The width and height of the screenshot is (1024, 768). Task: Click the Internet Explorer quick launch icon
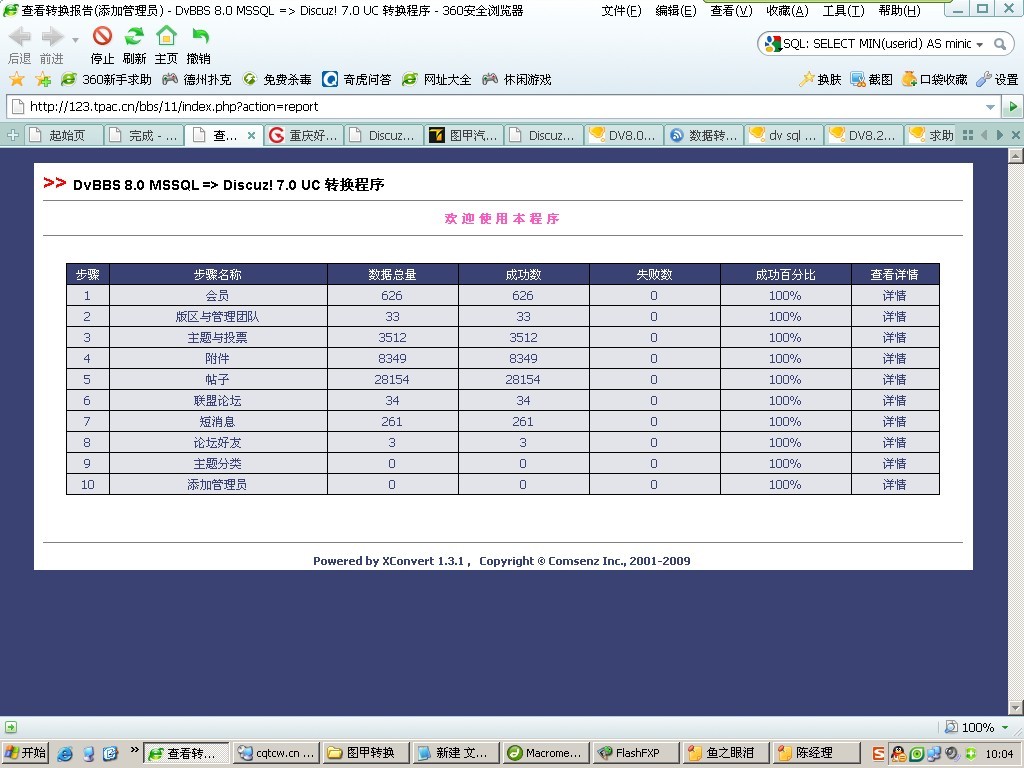point(65,753)
